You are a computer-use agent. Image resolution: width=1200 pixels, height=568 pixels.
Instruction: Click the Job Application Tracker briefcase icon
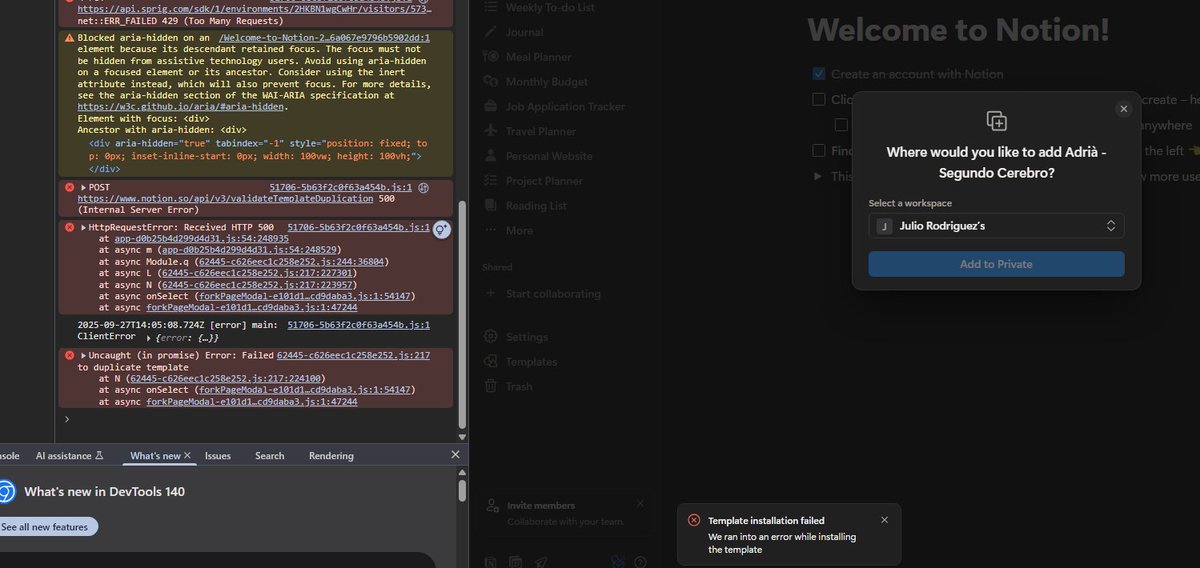(490, 106)
